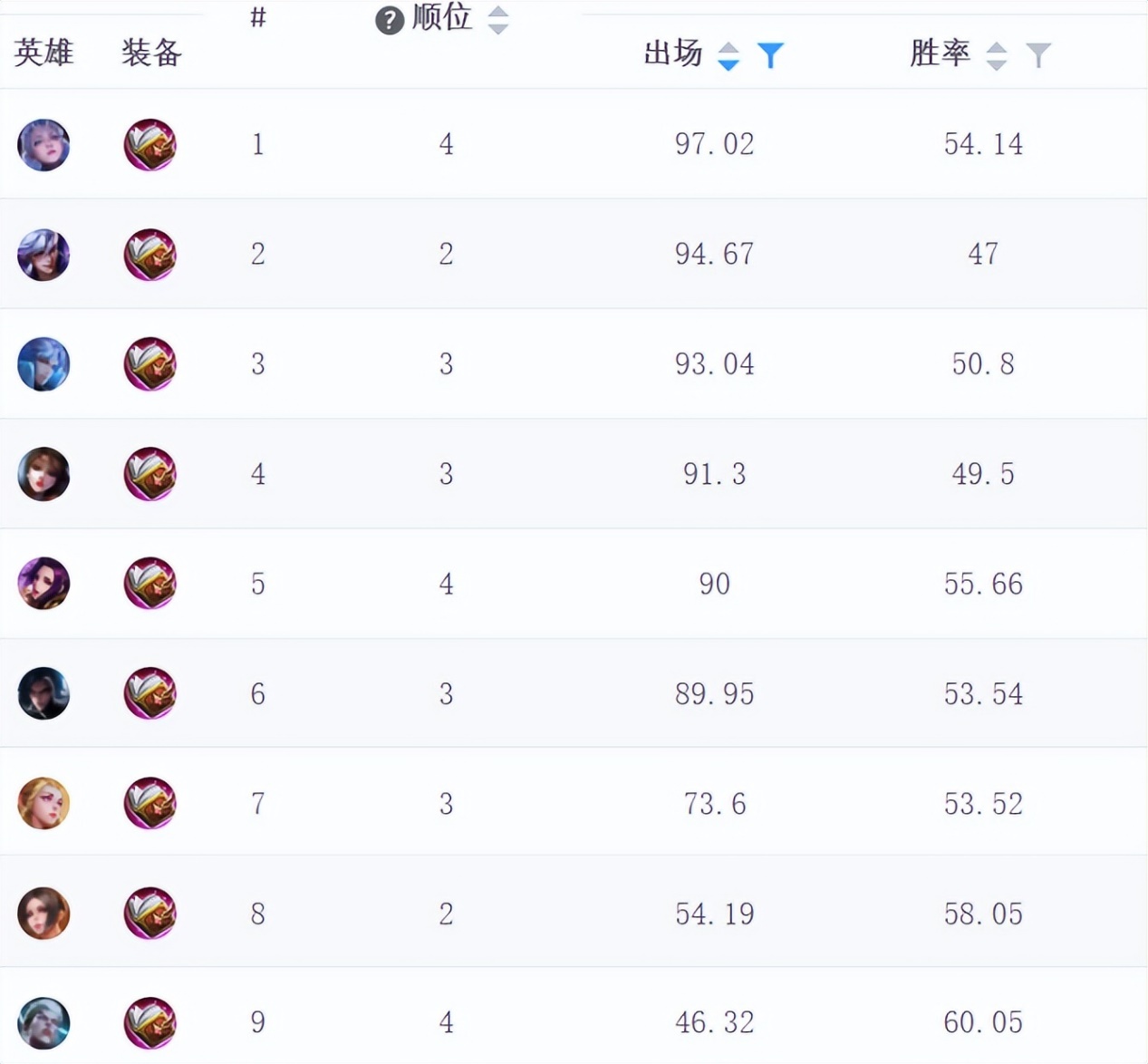Click the 胜率 column header label
1148x1064 pixels.
pos(941,53)
